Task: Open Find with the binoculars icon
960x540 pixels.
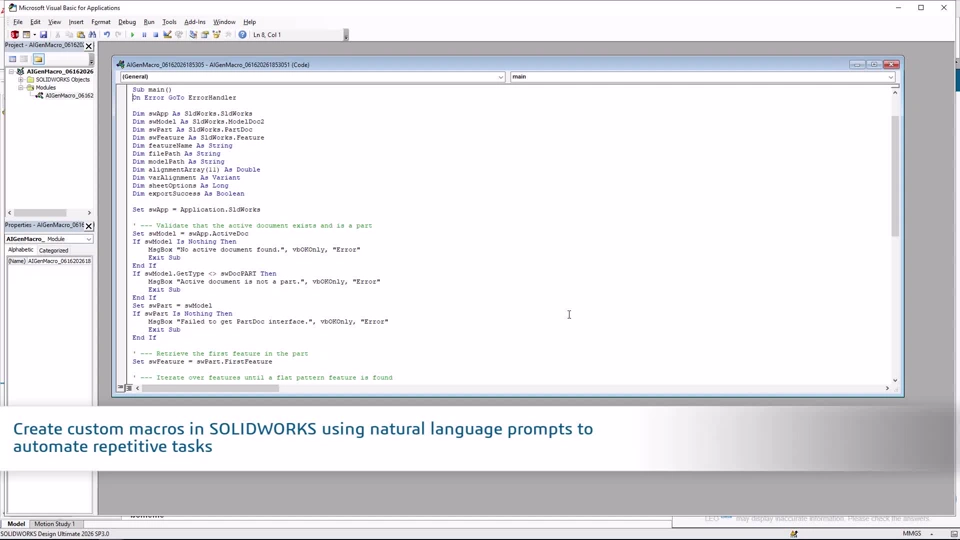Action: [x=92, y=35]
